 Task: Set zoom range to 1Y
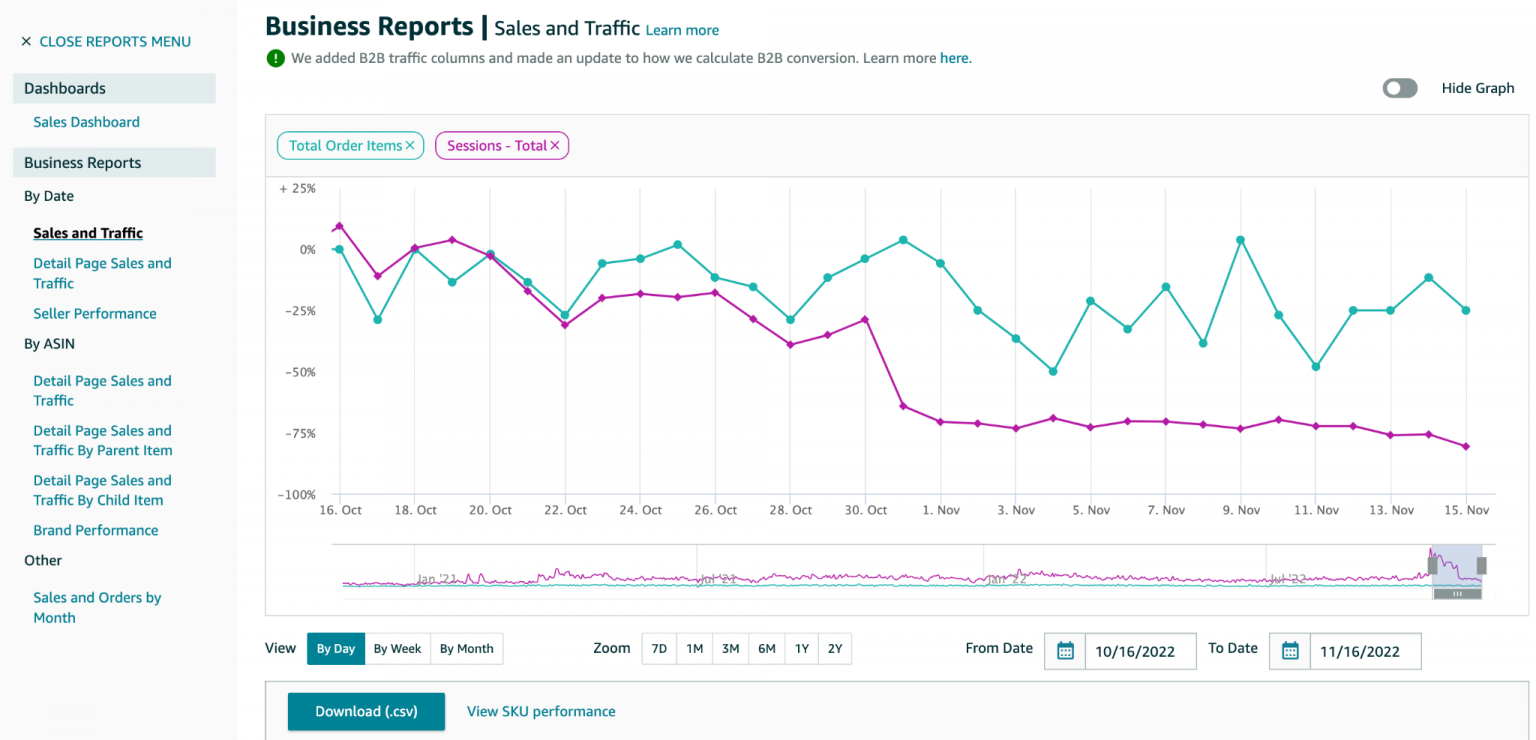(802, 649)
